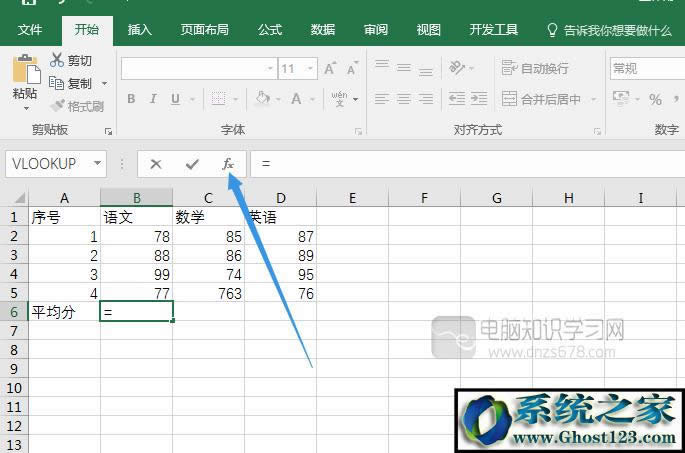This screenshot has width=685, height=453.
Task: Switch to the 插入 (Insert) tab
Action: click(x=140, y=30)
